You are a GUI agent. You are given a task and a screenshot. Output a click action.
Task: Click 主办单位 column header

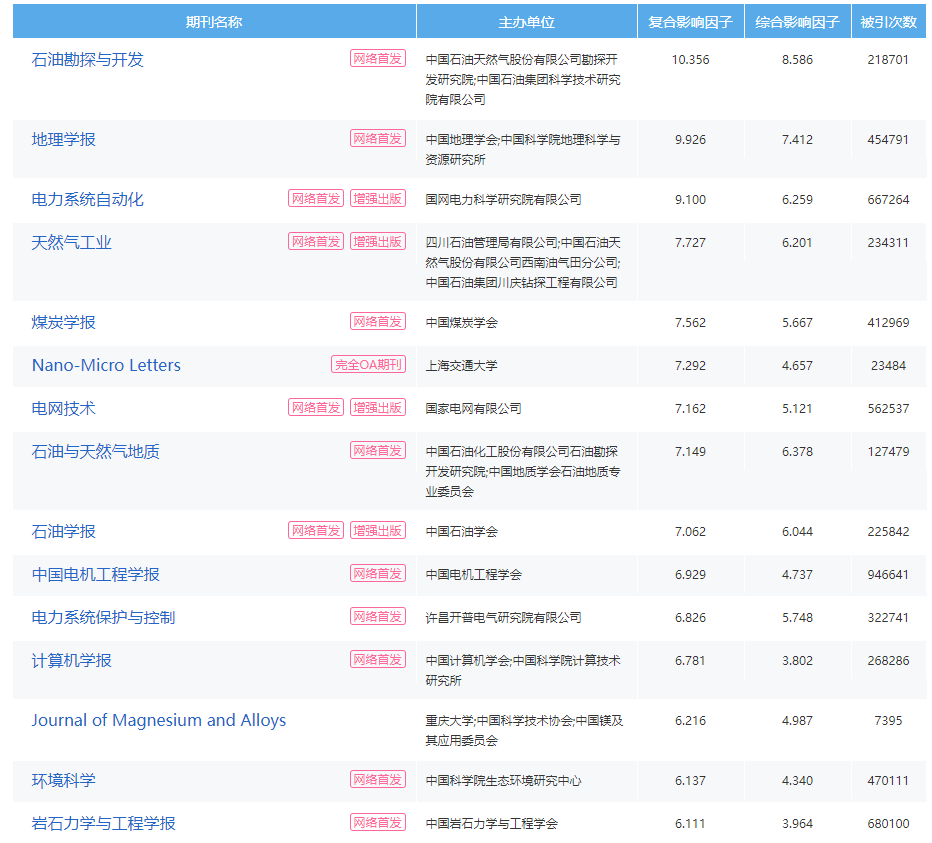tap(527, 22)
